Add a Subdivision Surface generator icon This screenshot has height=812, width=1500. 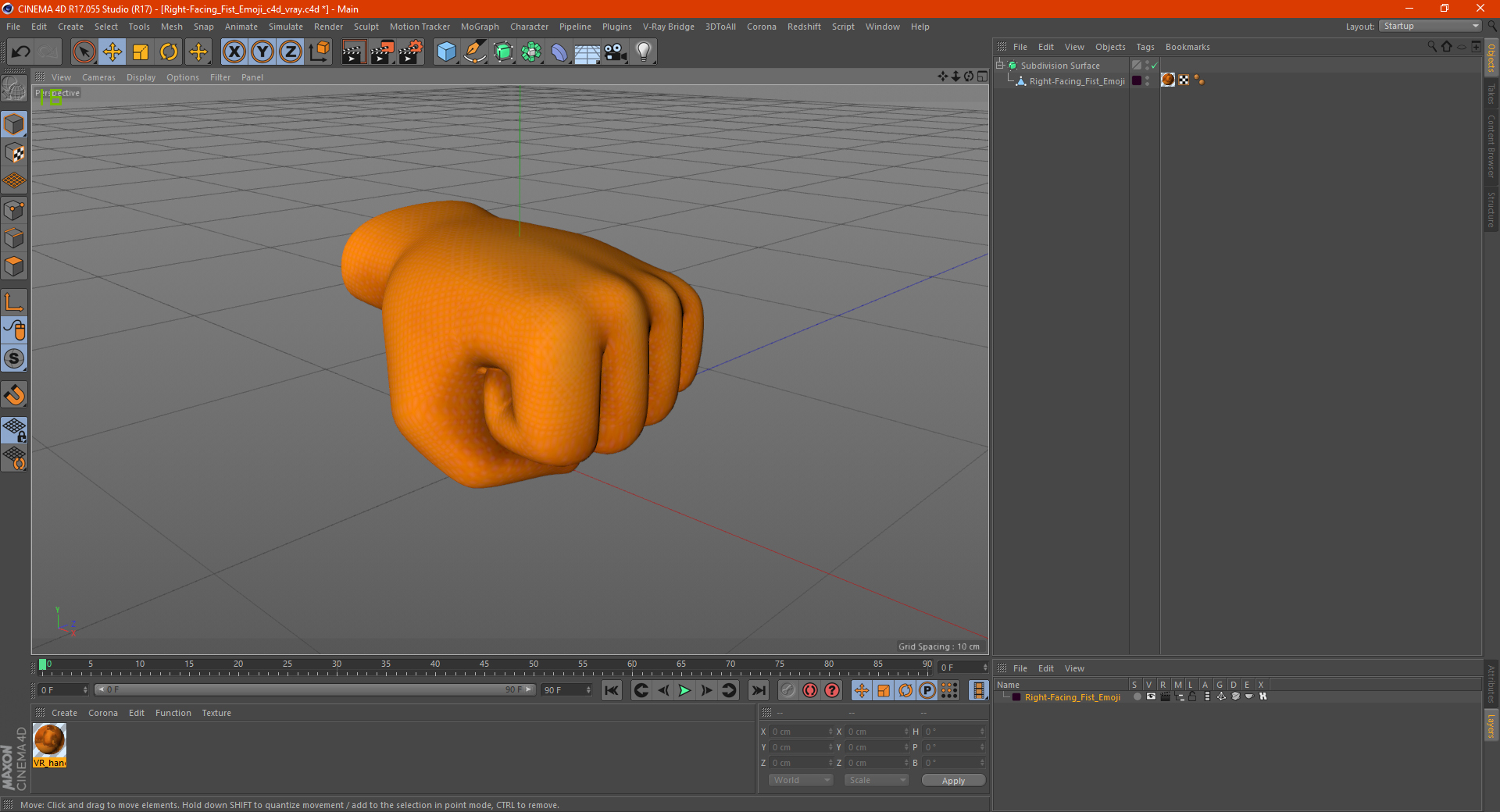pos(503,52)
